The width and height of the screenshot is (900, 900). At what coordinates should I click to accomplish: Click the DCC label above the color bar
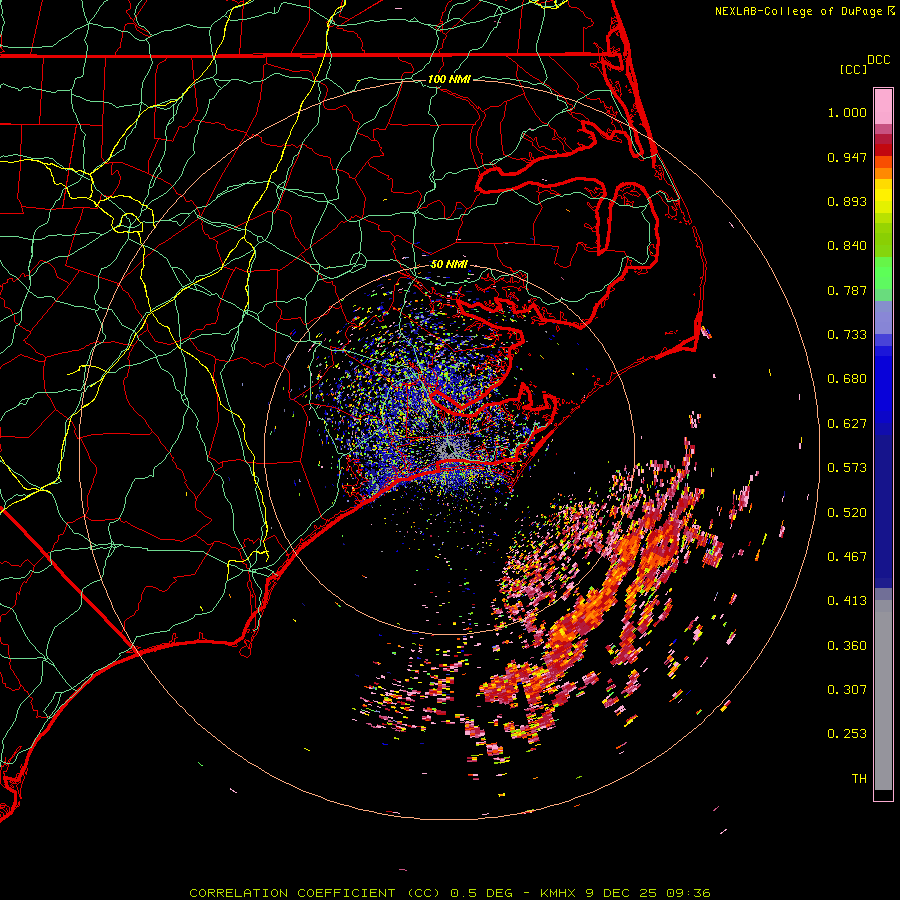tap(878, 60)
